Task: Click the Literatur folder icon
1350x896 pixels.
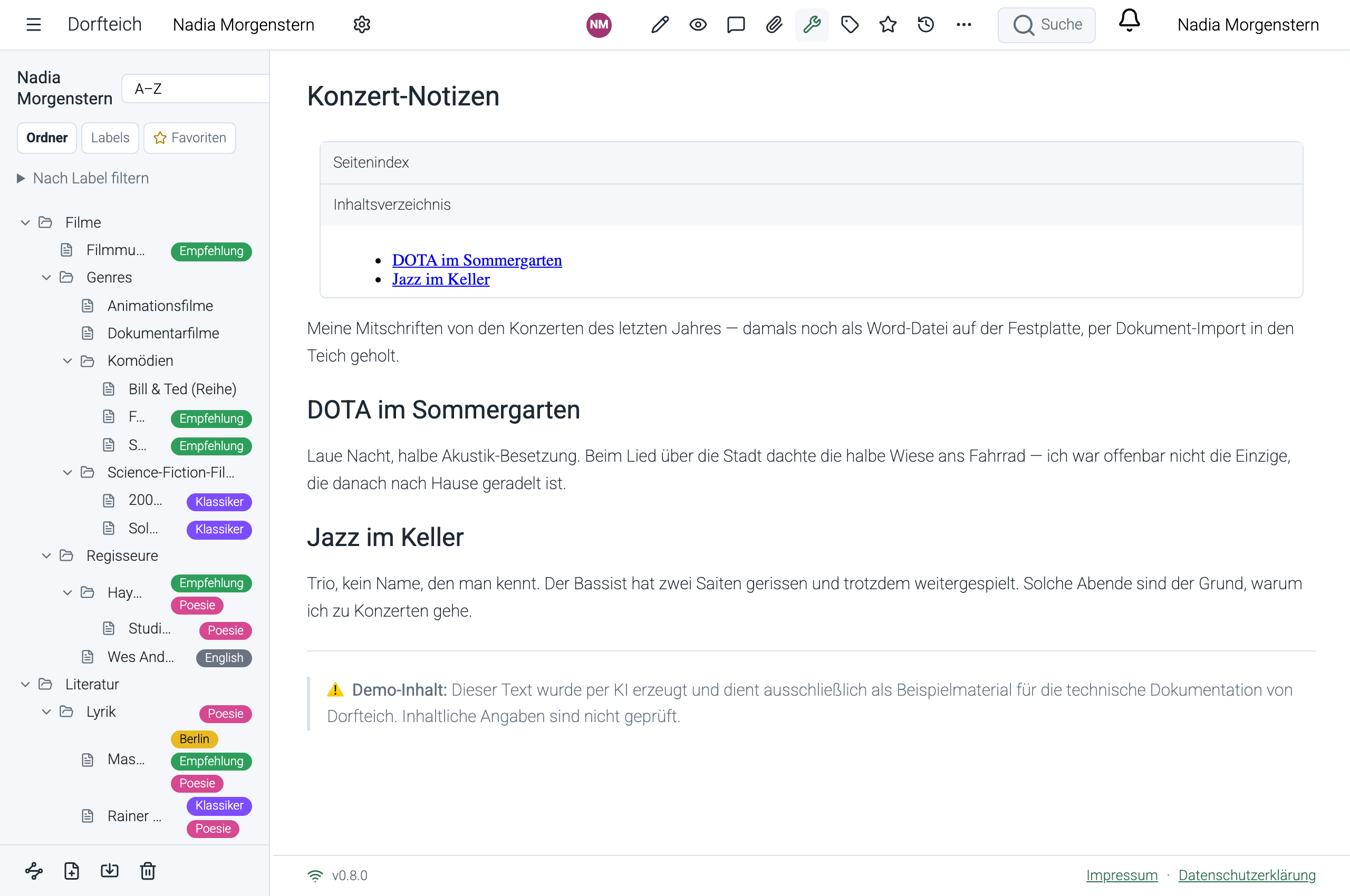Action: (45, 684)
